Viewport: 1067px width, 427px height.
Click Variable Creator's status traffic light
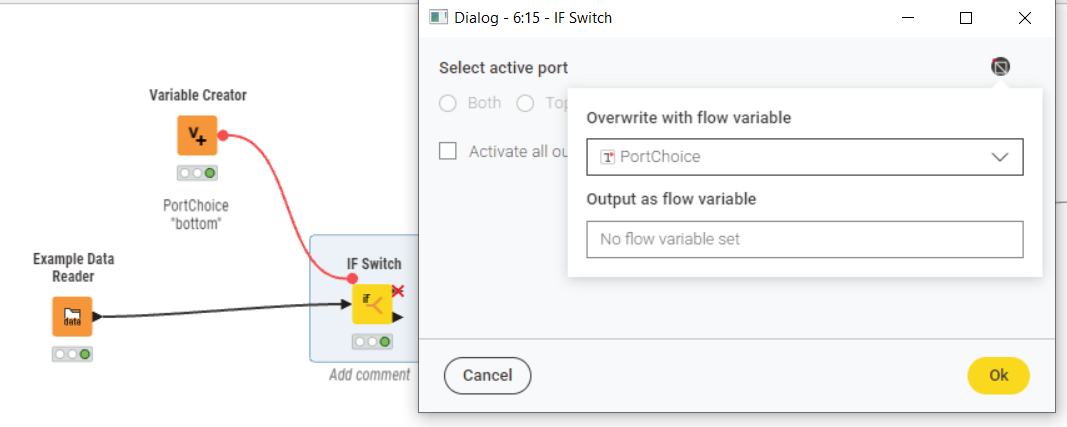point(197,173)
